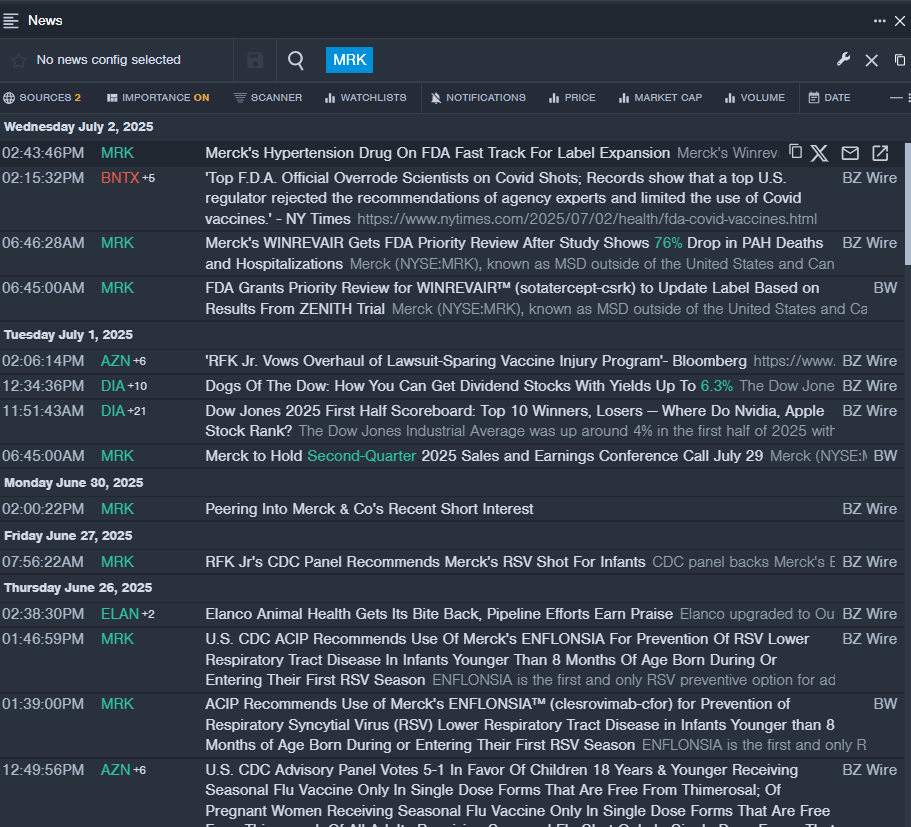Click the duplicate window icon in toolbar

899,60
